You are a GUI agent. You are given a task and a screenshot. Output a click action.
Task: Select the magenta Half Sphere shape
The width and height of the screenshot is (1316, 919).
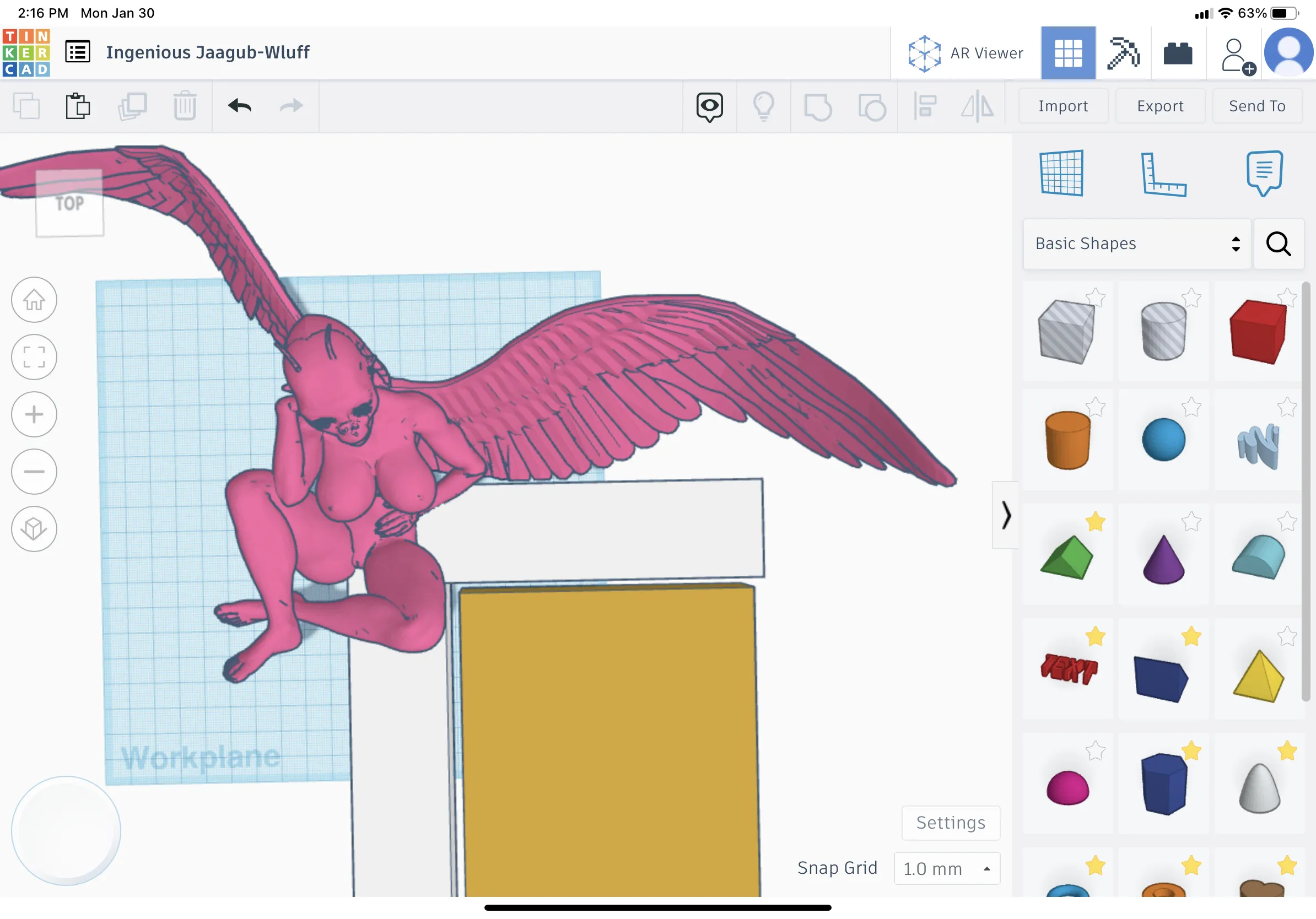[1067, 788]
